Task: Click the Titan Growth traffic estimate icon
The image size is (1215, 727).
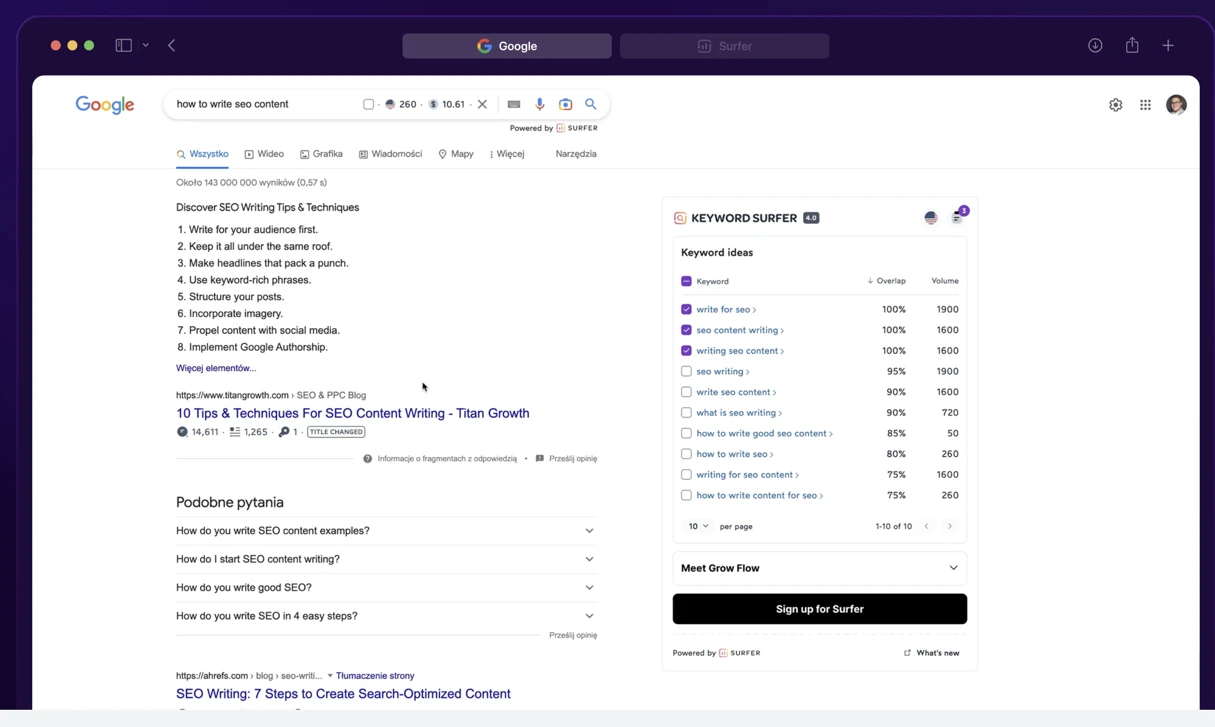Action: click(182, 432)
